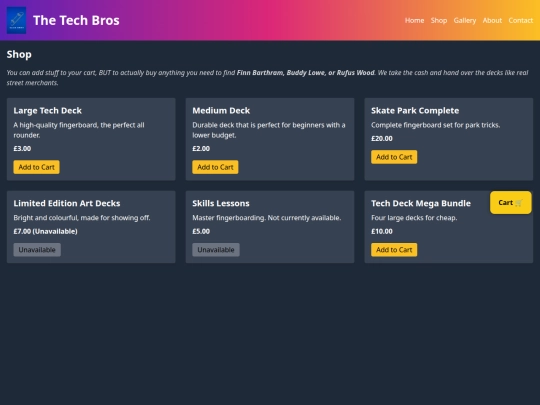
Task: Select the Skate Park Complete title
Action: [415, 111]
